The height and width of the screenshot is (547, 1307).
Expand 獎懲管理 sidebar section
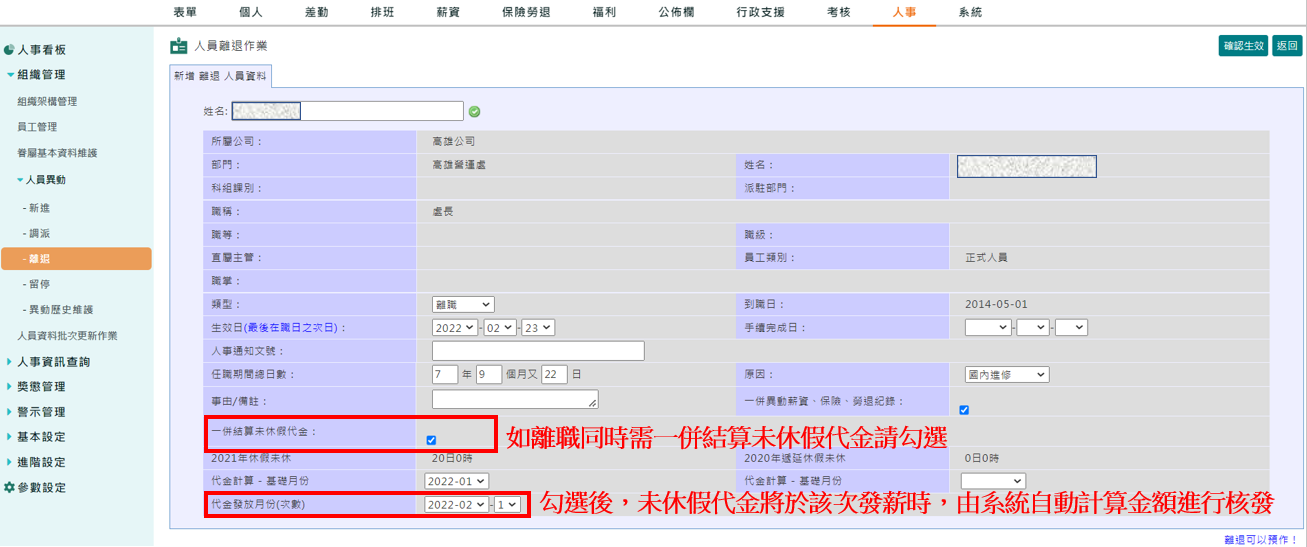pos(36,387)
